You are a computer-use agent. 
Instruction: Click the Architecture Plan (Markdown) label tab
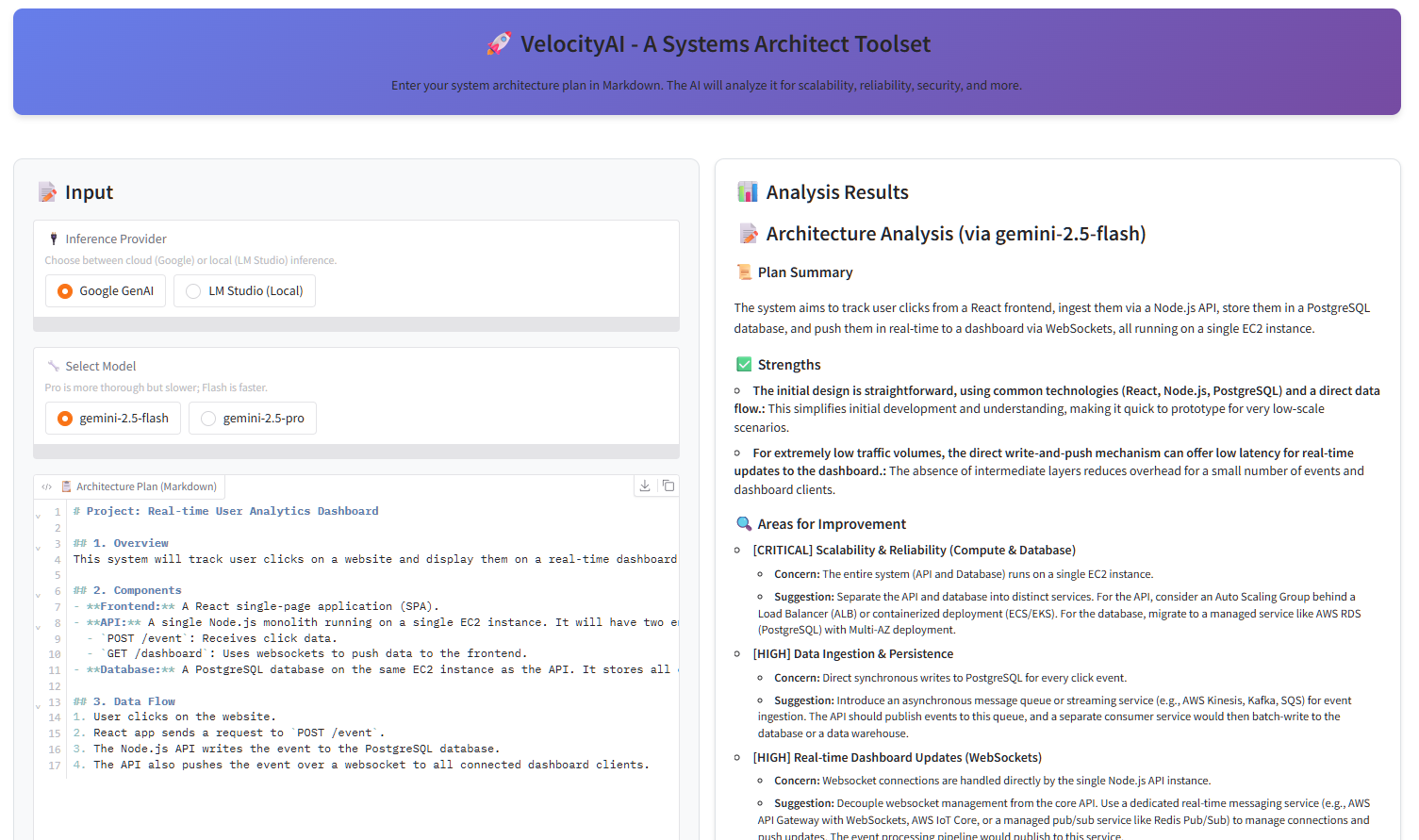(x=129, y=486)
